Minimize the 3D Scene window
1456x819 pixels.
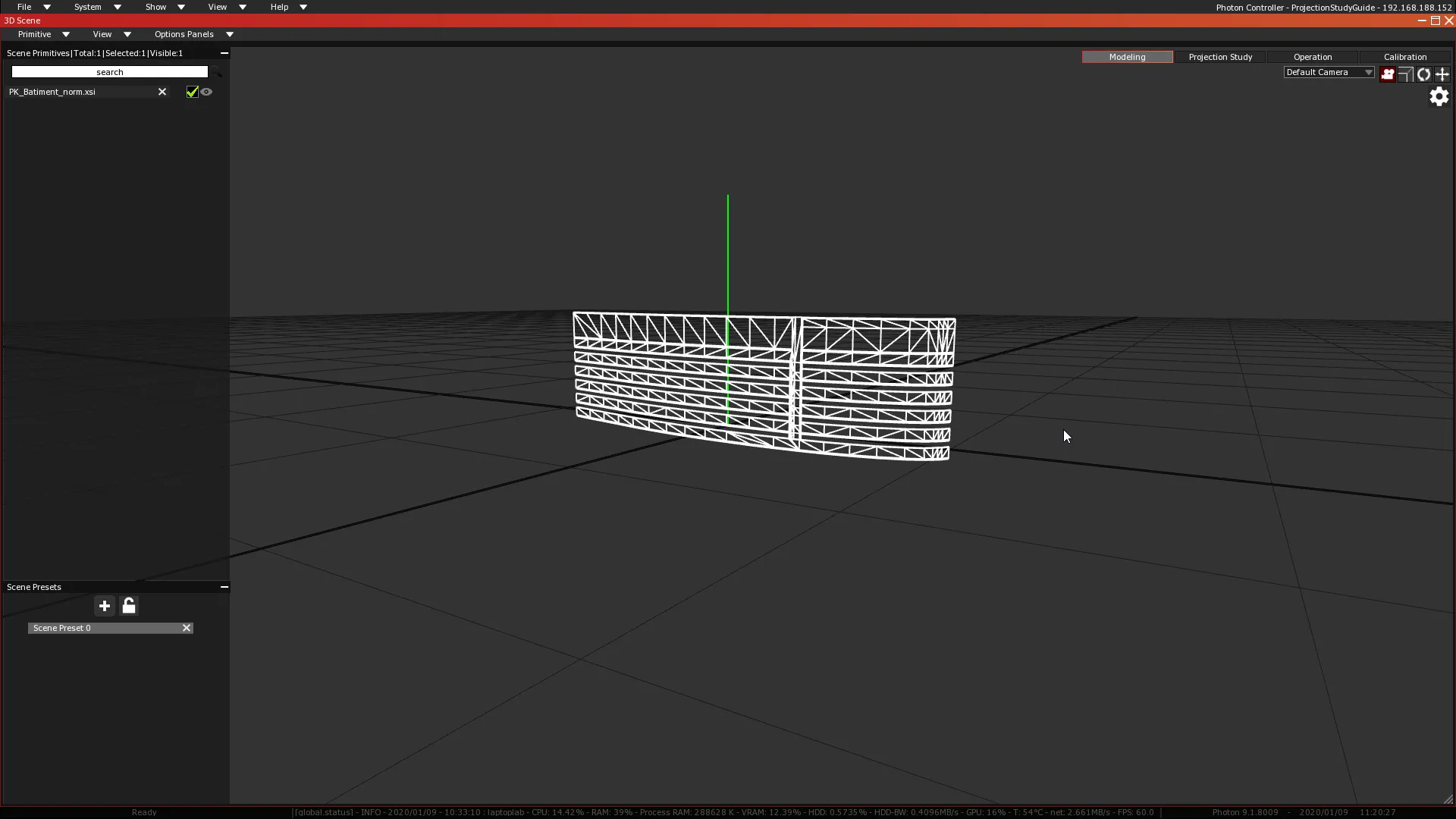[1422, 20]
